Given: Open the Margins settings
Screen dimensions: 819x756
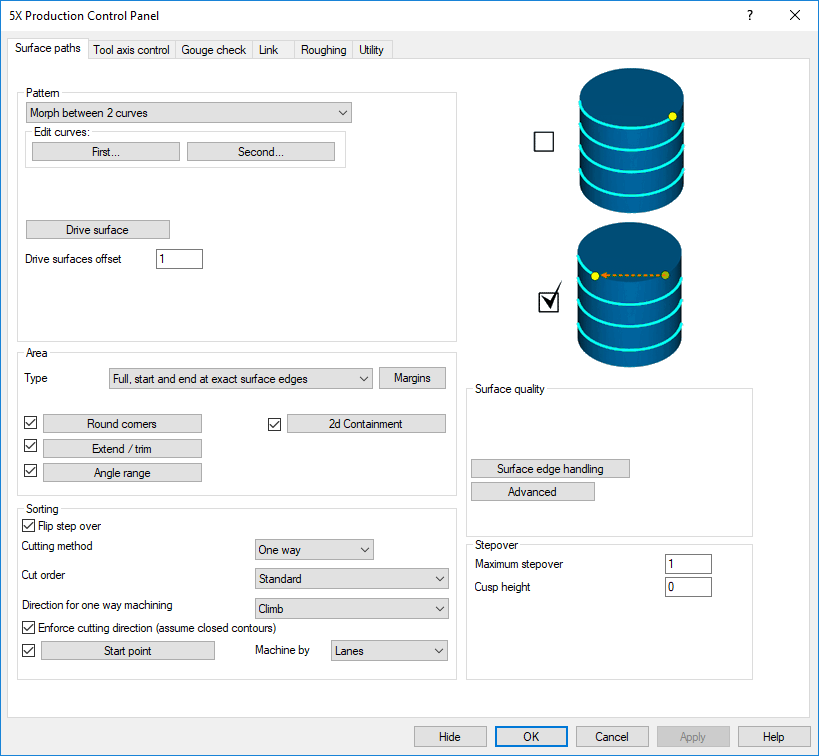Looking at the screenshot, I should tap(412, 378).
